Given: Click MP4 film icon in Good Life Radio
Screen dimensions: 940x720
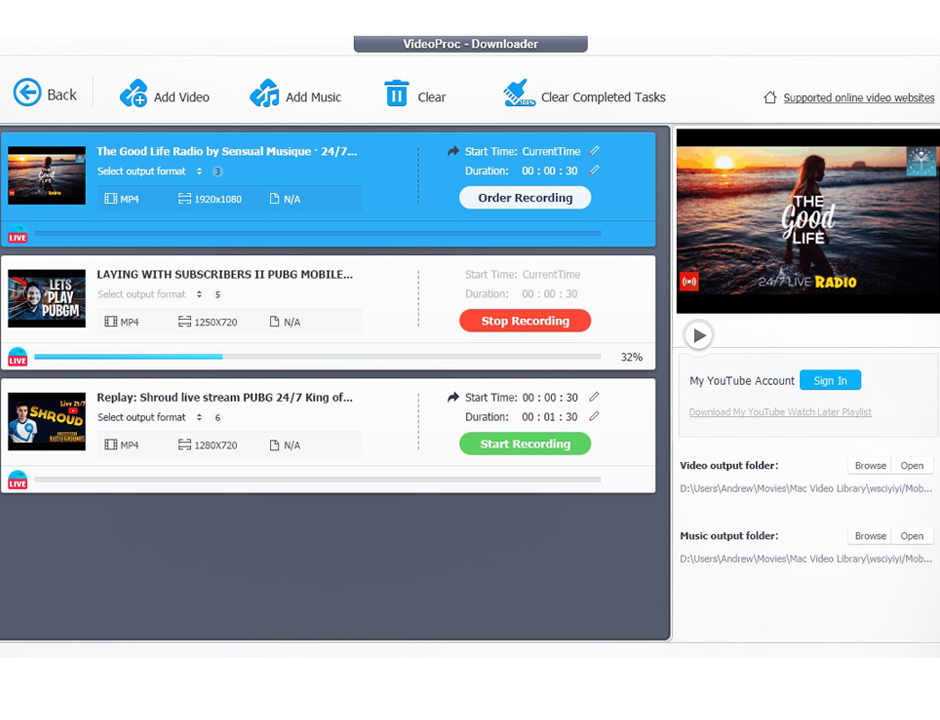Looking at the screenshot, I should point(111,198).
